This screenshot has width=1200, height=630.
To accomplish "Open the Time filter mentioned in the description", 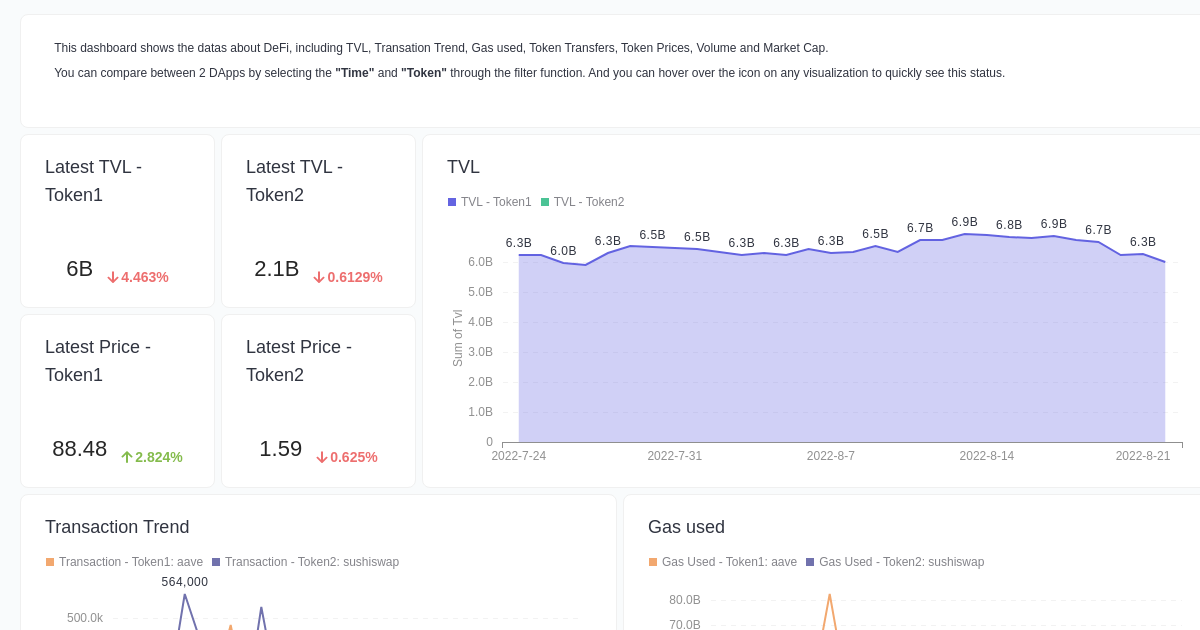I will click(x=354, y=72).
